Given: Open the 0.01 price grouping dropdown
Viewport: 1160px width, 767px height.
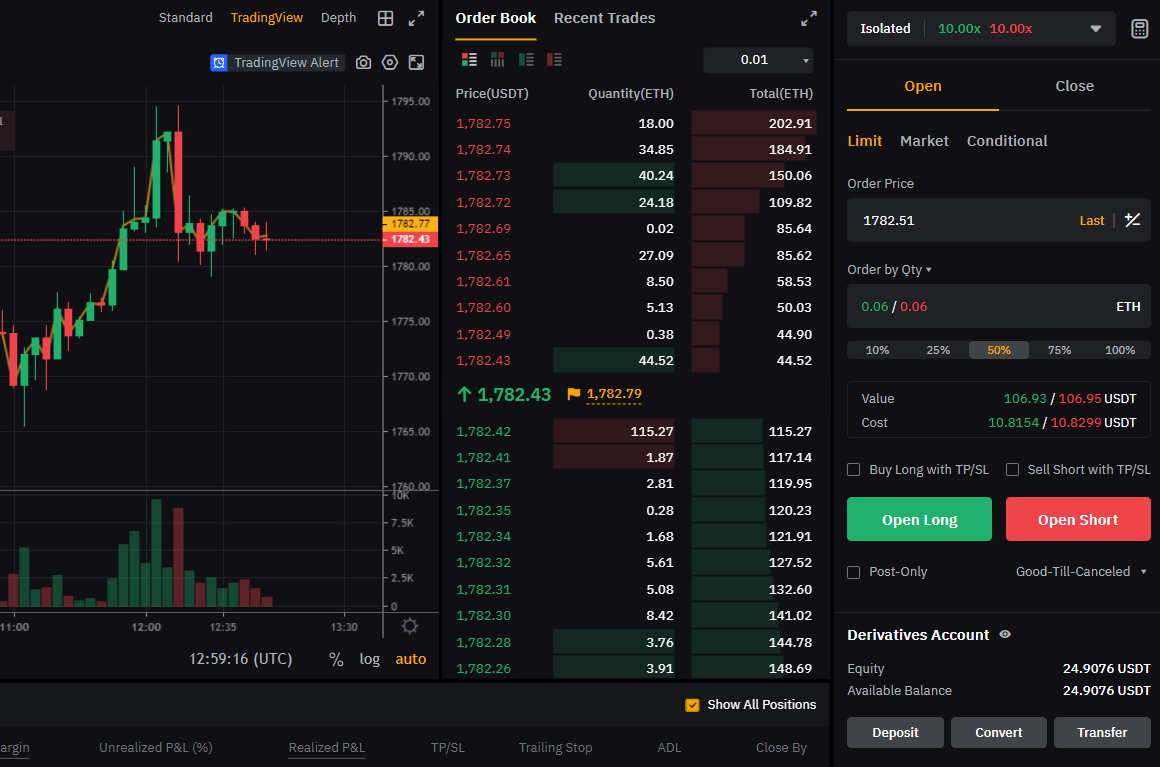Looking at the screenshot, I should 758,60.
